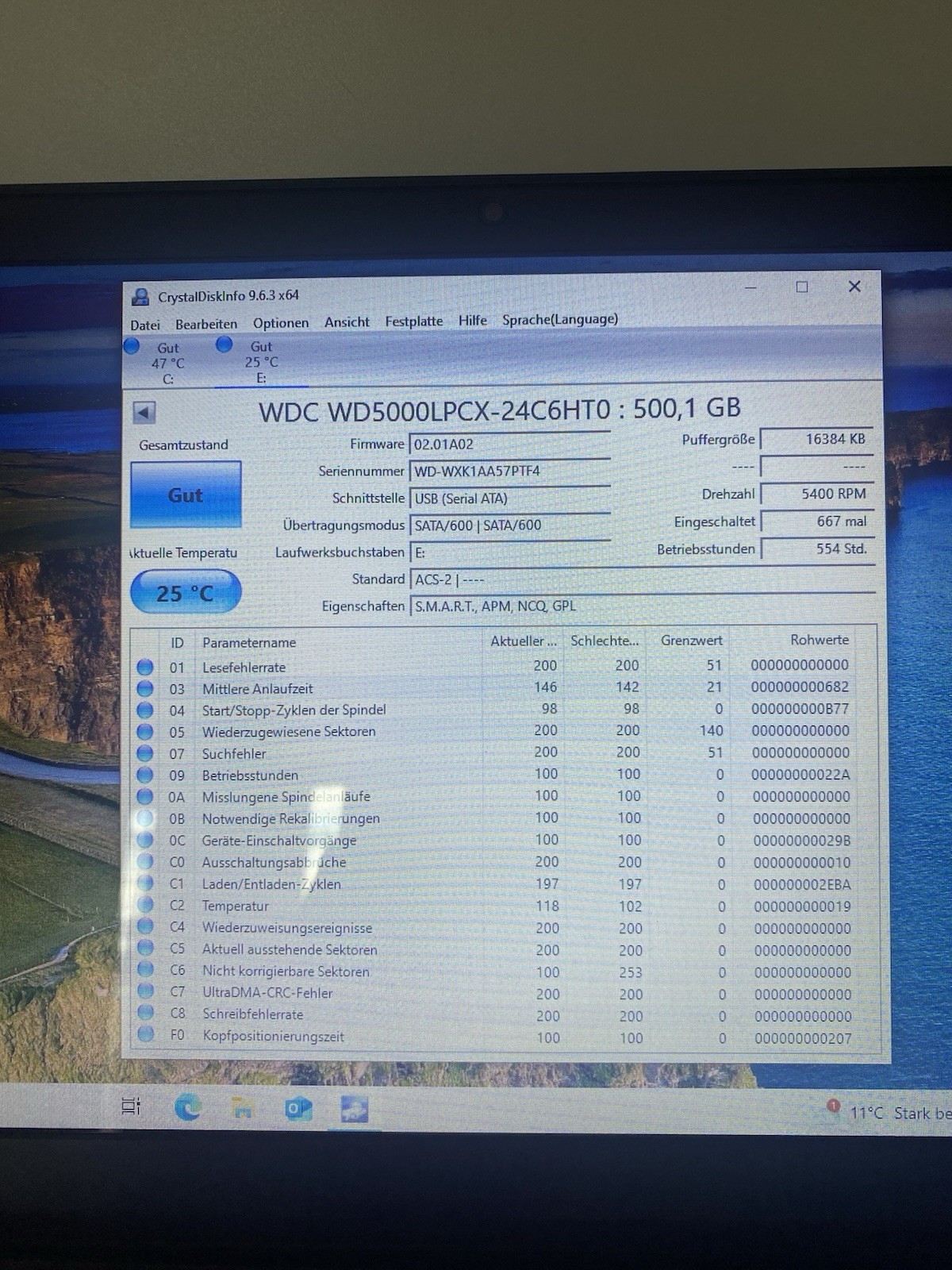Click status dot of Nicht korrigierbare Sektoren row

coord(145,969)
